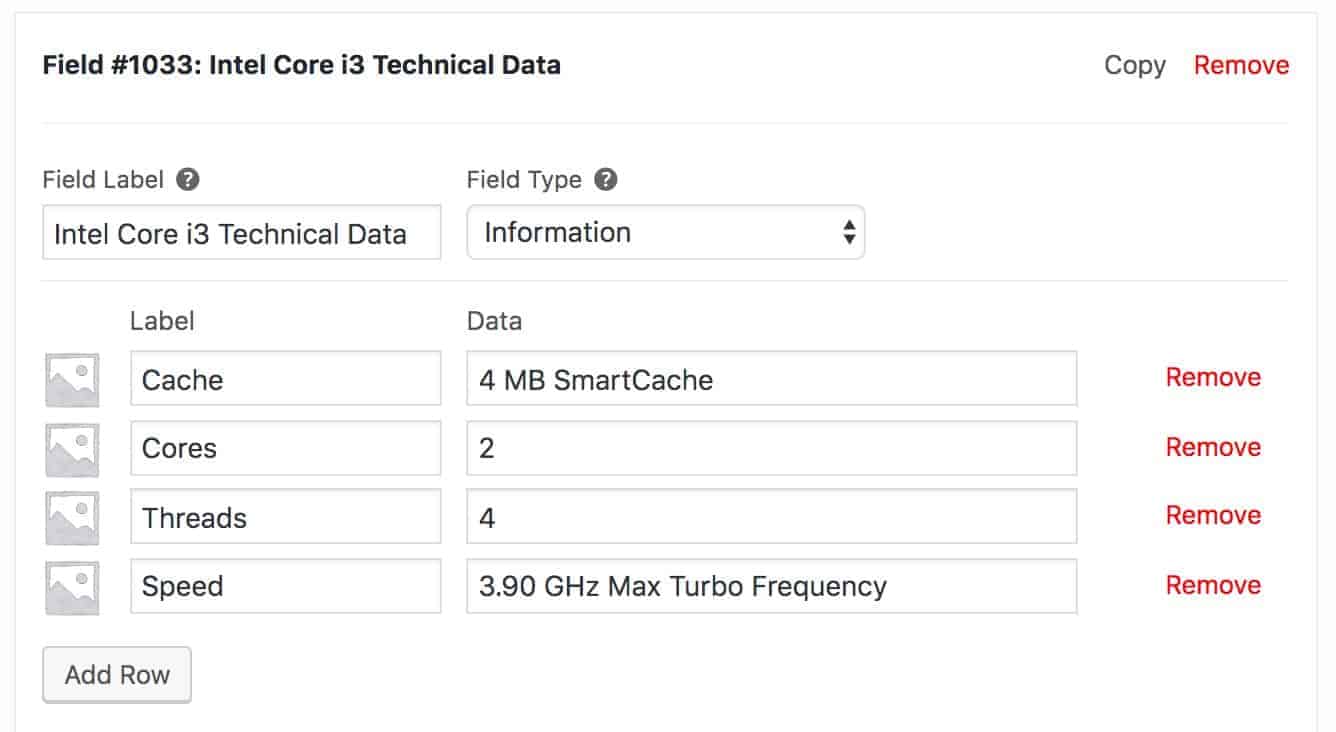The image size is (1336, 732).
Task: Open the help icon next to Field Type
Action: [605, 180]
